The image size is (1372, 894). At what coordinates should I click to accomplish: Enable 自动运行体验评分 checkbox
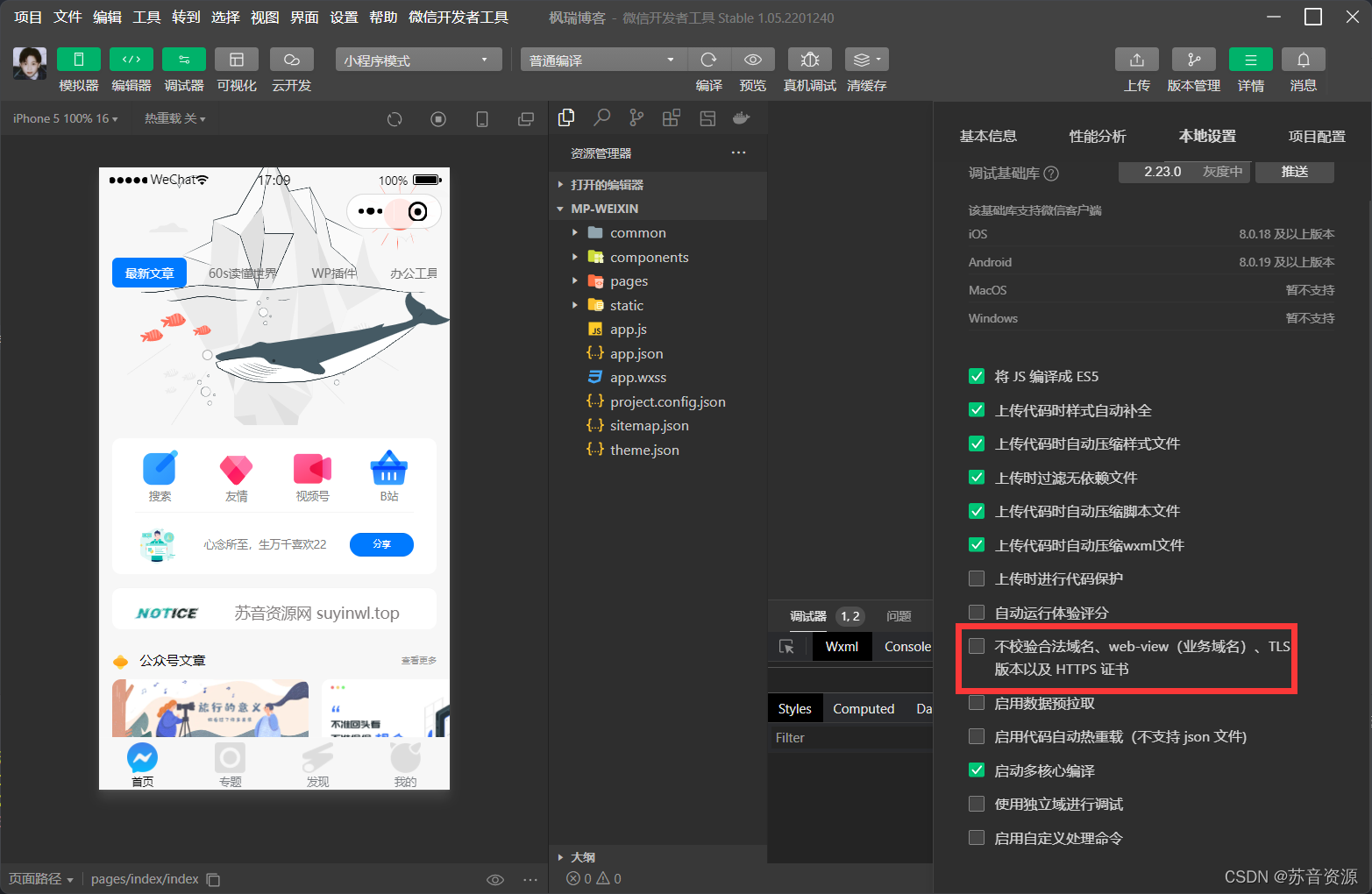pos(977,612)
